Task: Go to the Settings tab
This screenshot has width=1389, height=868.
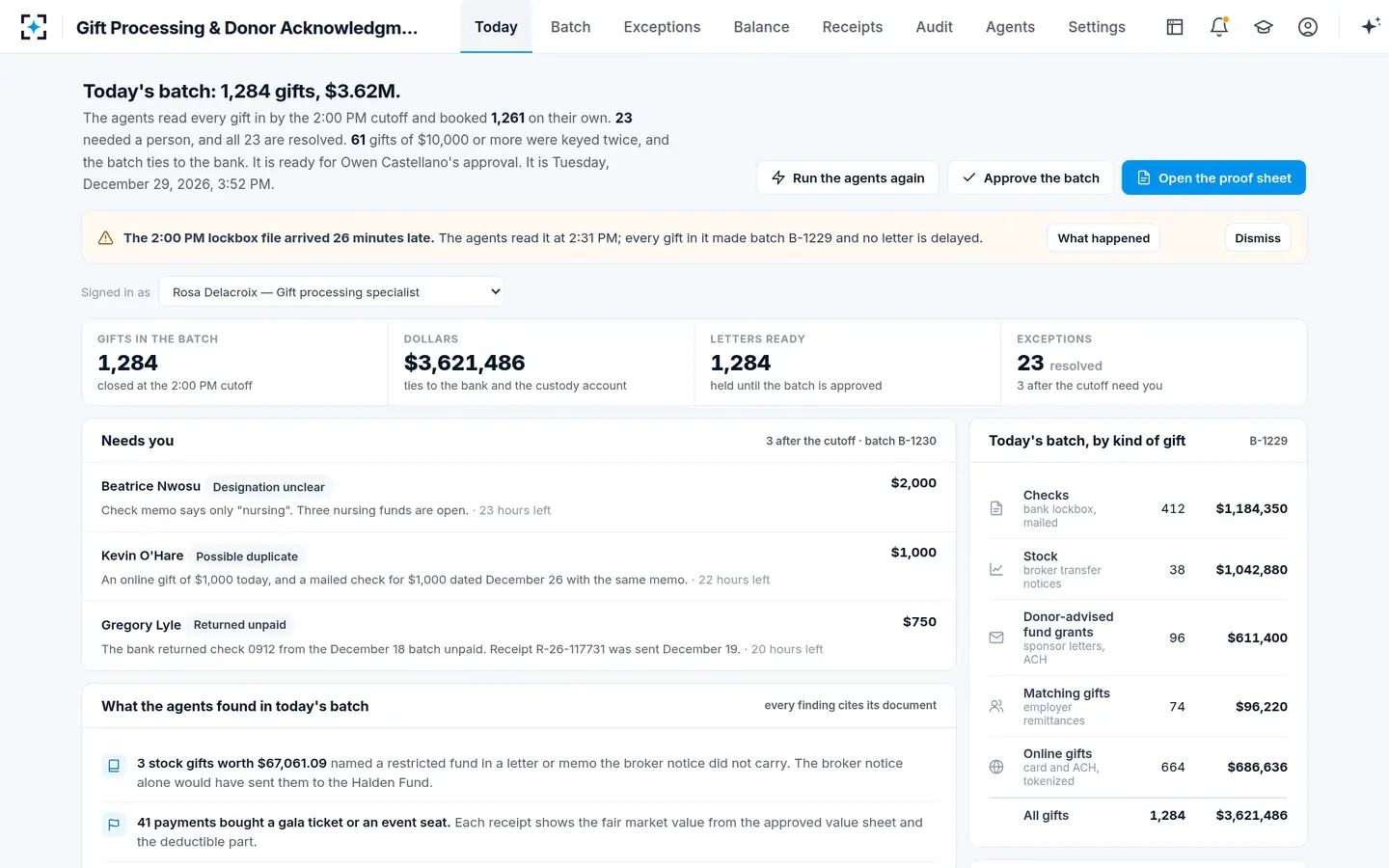Action: click(x=1097, y=27)
